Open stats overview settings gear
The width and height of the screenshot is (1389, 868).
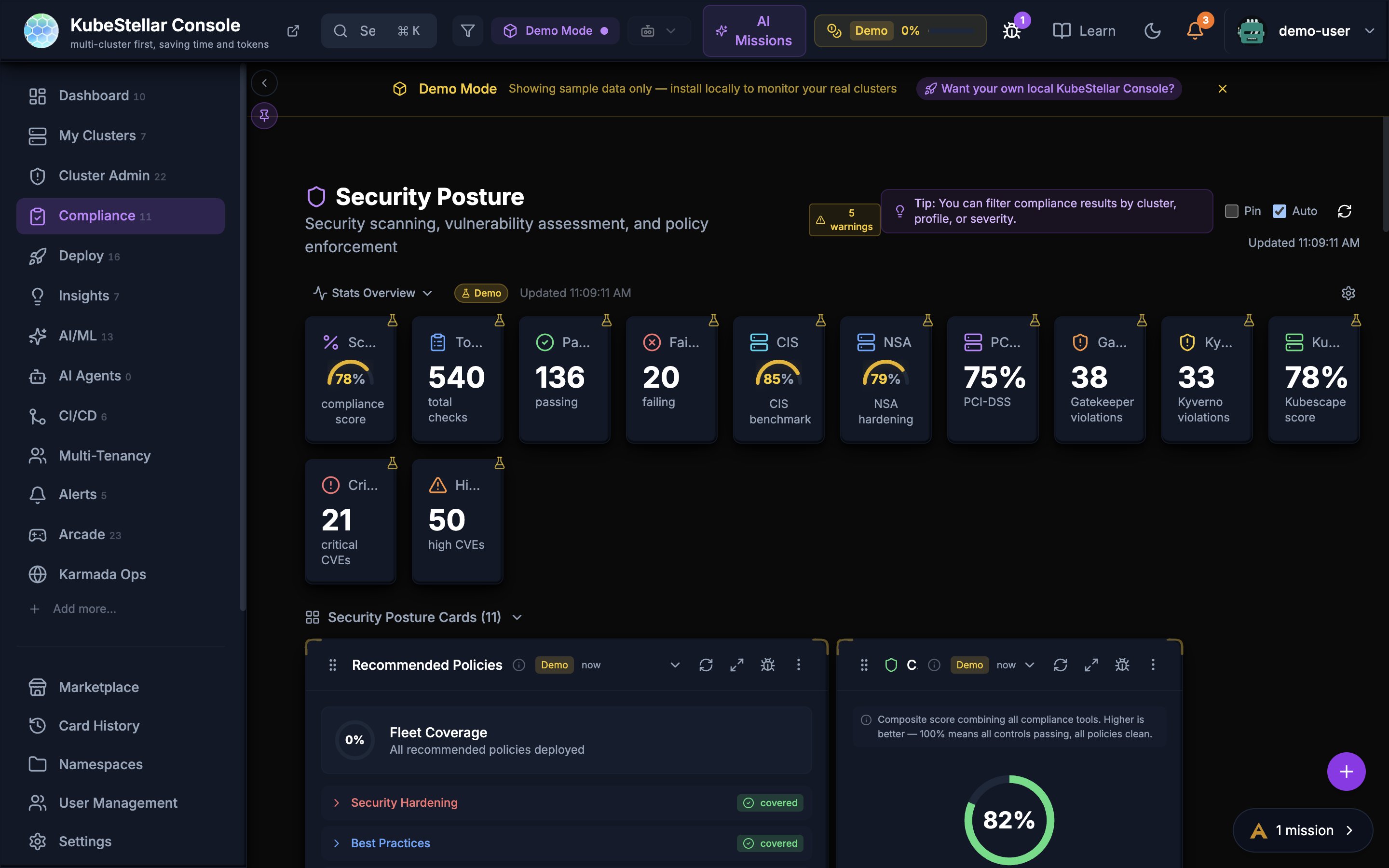[x=1348, y=293]
